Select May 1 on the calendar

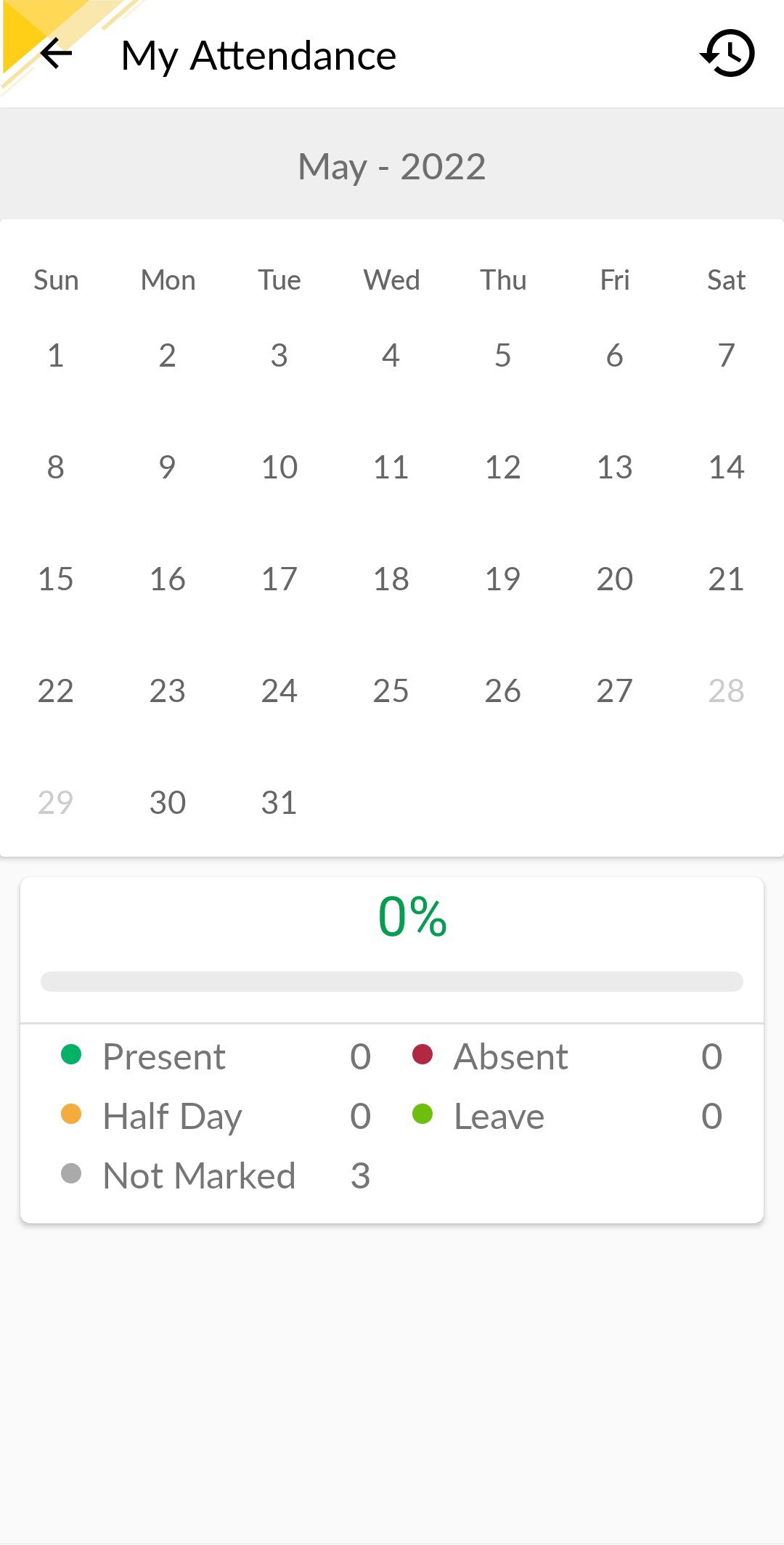56,356
